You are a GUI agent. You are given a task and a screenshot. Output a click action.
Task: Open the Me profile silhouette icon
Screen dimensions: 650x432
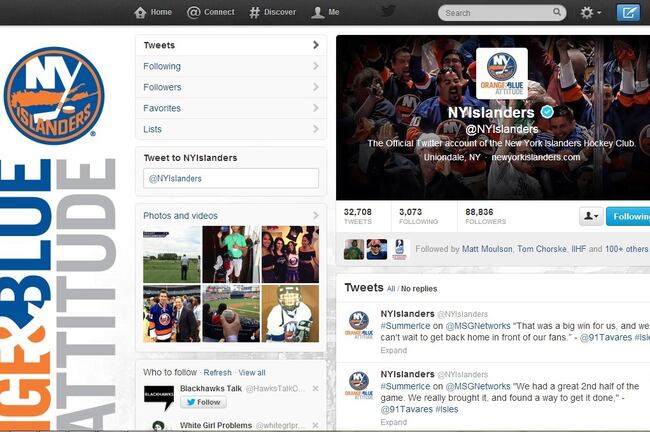click(318, 12)
